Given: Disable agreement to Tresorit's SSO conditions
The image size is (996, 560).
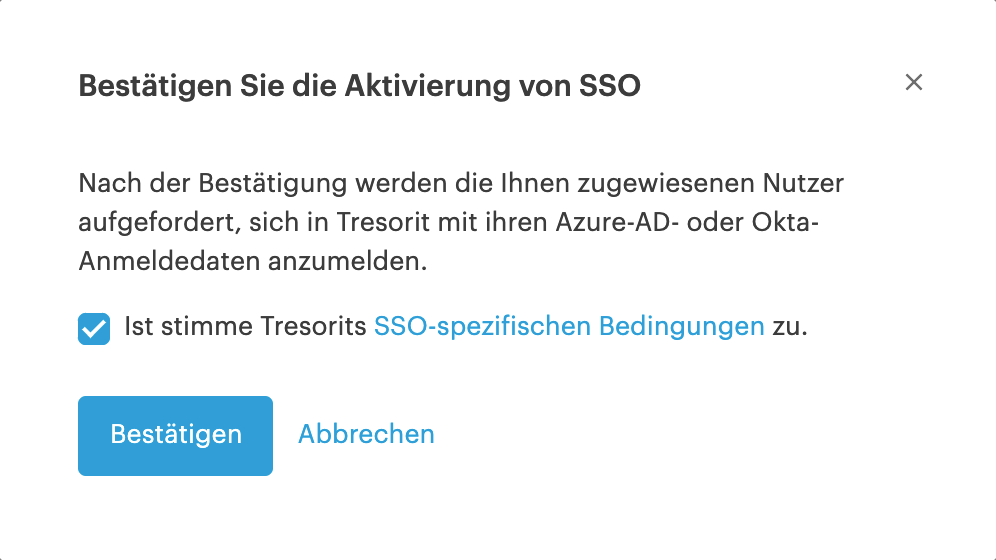Looking at the screenshot, I should click(94, 329).
